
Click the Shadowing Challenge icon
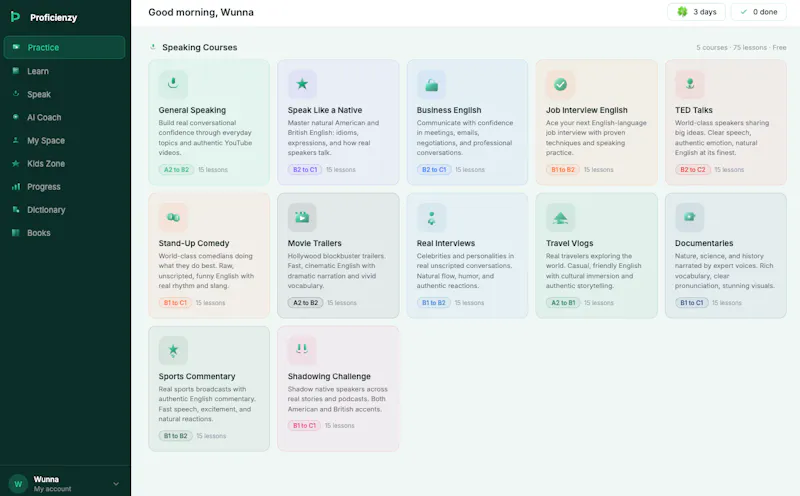click(302, 351)
